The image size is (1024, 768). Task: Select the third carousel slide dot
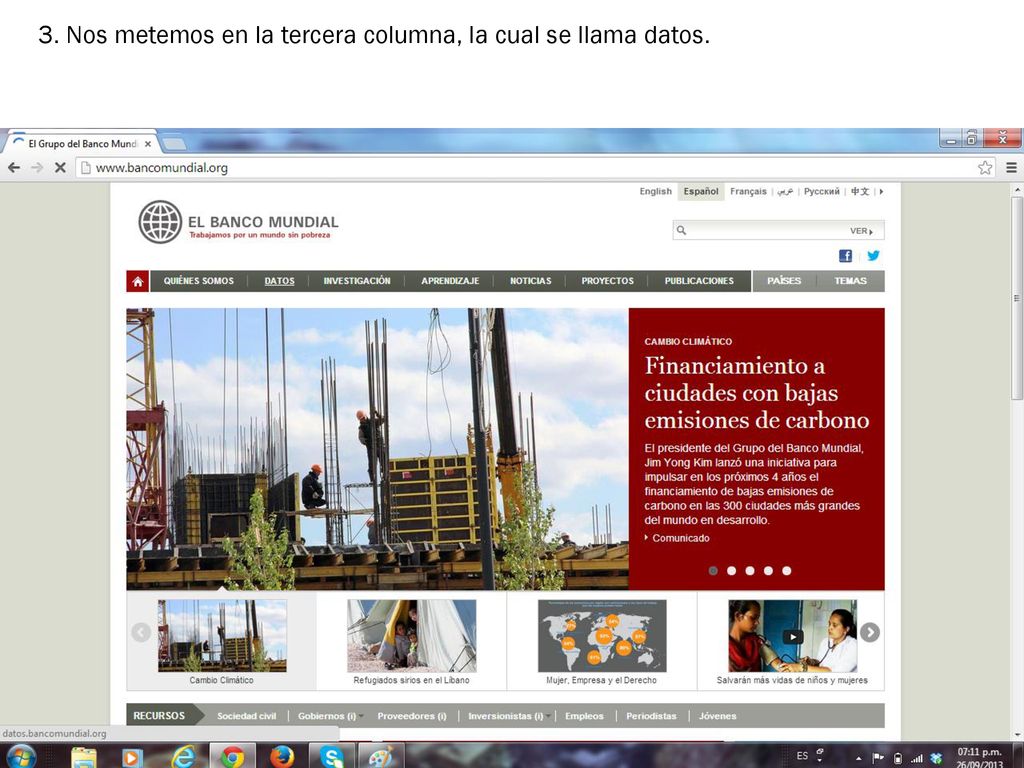click(750, 571)
